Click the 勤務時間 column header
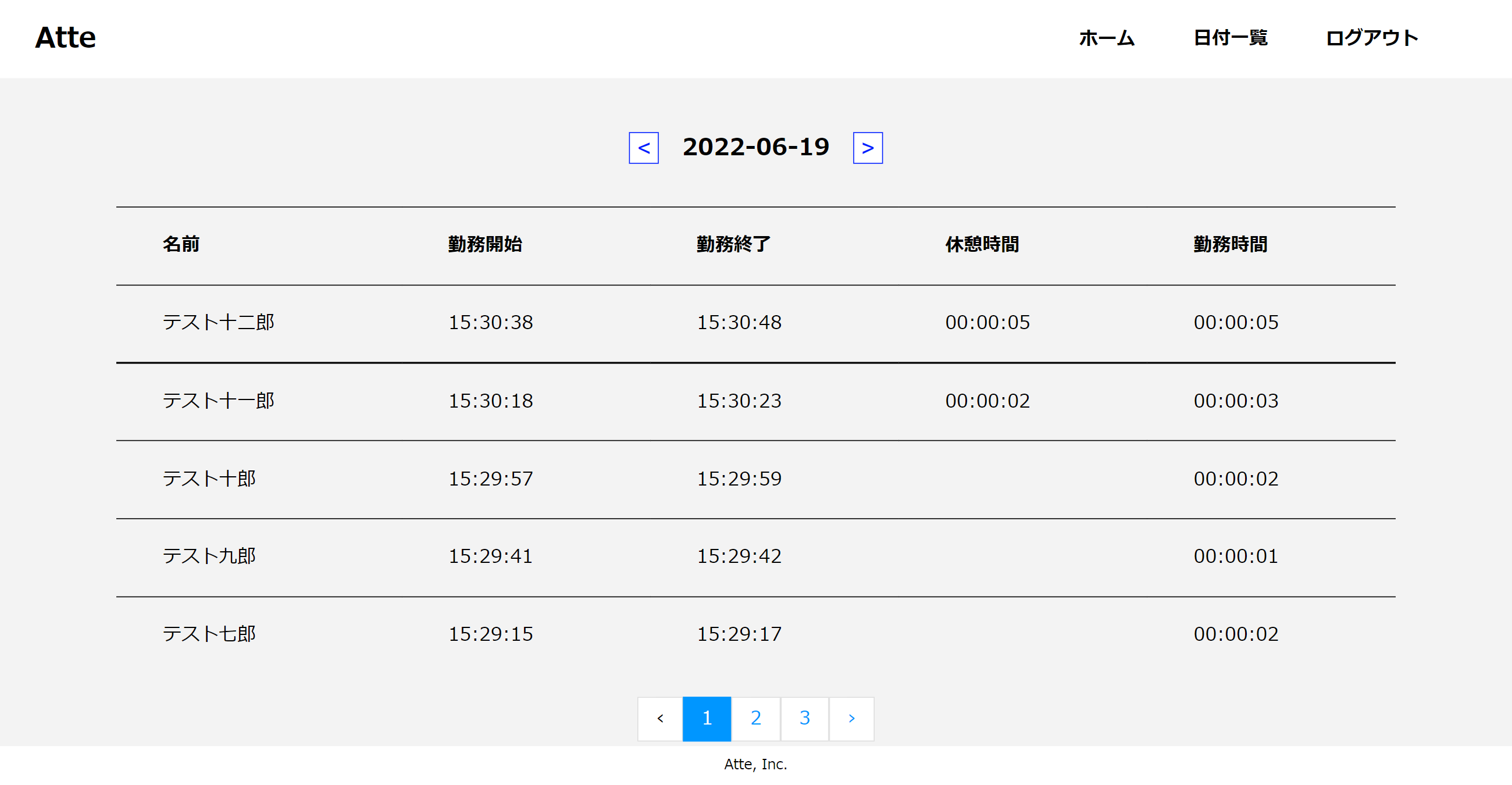 pyautogui.click(x=1231, y=245)
